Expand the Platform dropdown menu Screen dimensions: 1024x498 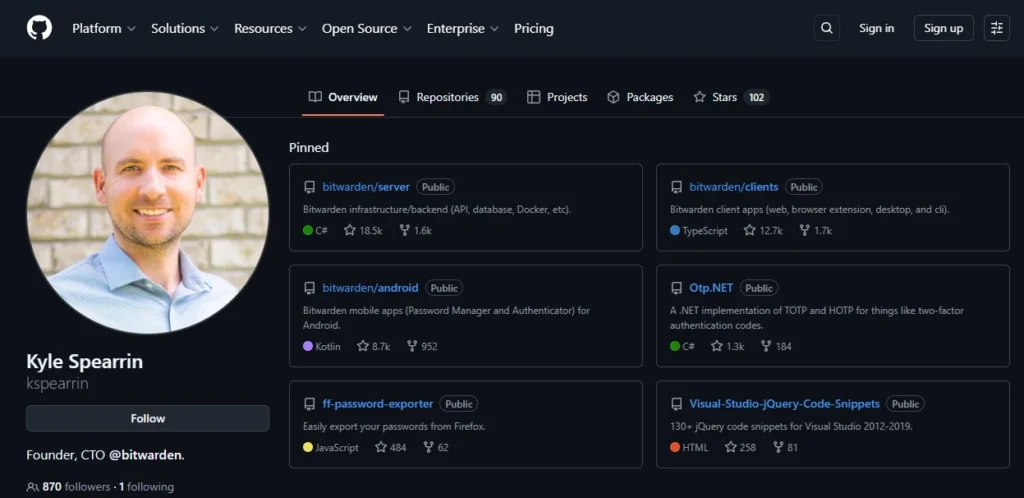(104, 29)
